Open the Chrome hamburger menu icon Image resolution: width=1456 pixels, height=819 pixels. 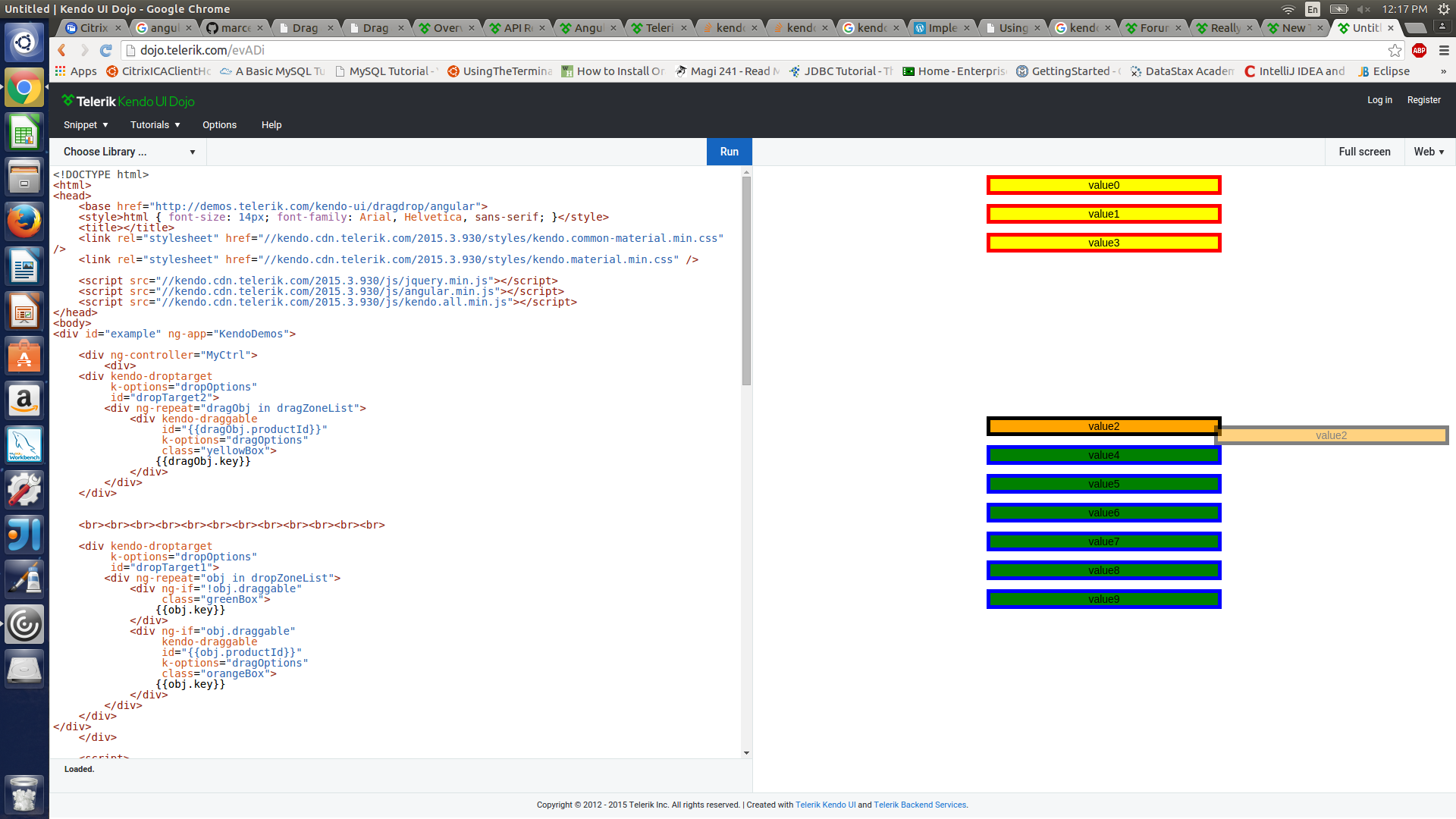coord(1444,50)
